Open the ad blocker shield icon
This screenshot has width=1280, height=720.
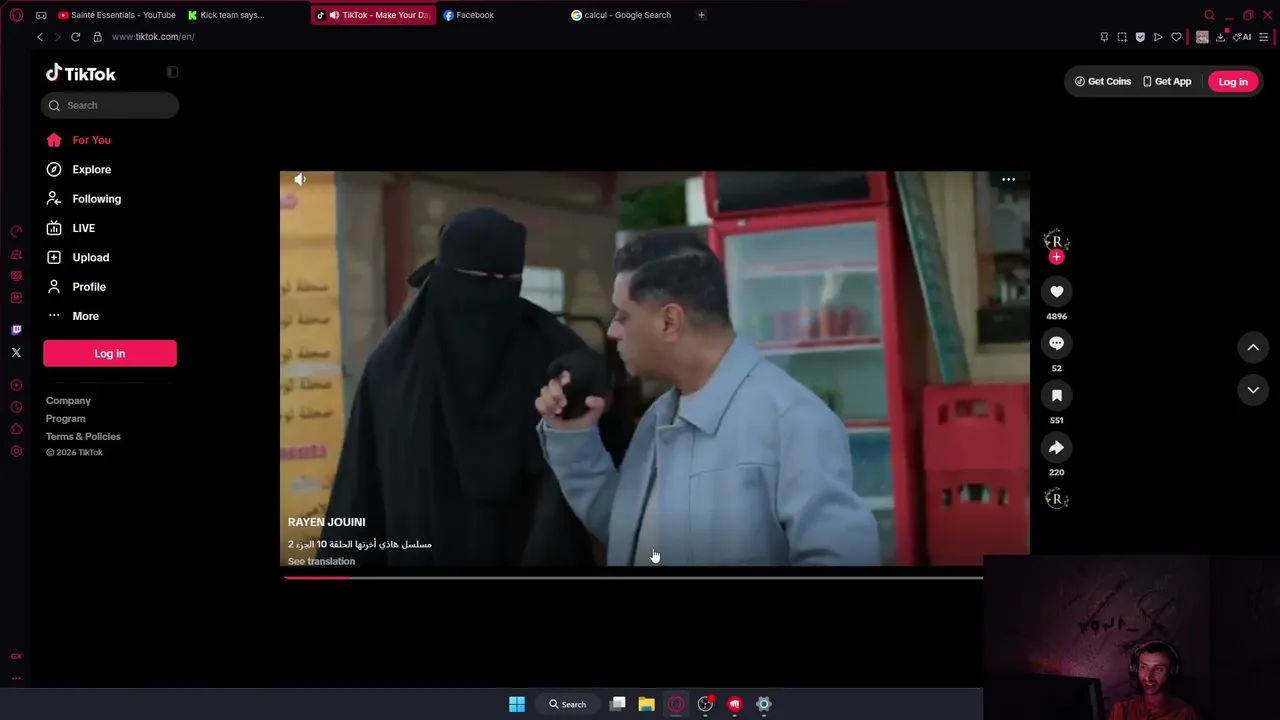tap(1140, 37)
